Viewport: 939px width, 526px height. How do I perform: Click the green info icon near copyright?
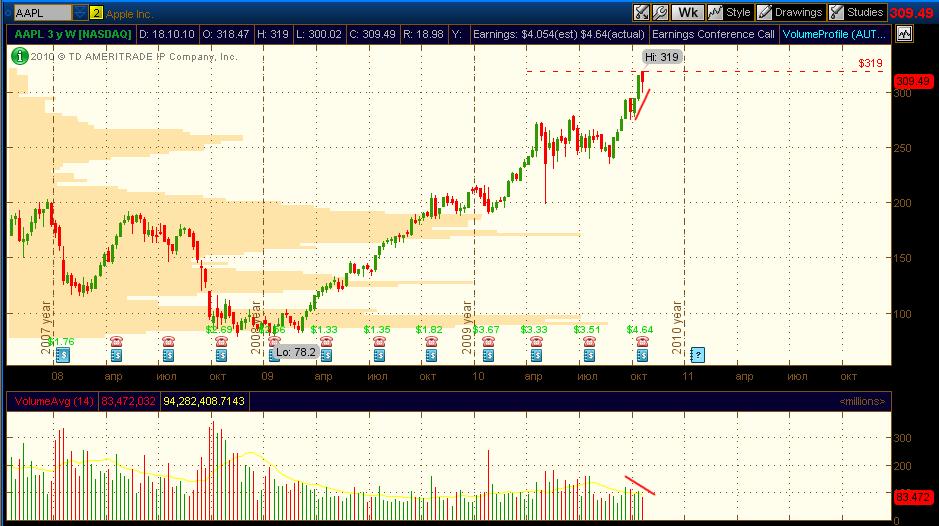tap(19, 56)
